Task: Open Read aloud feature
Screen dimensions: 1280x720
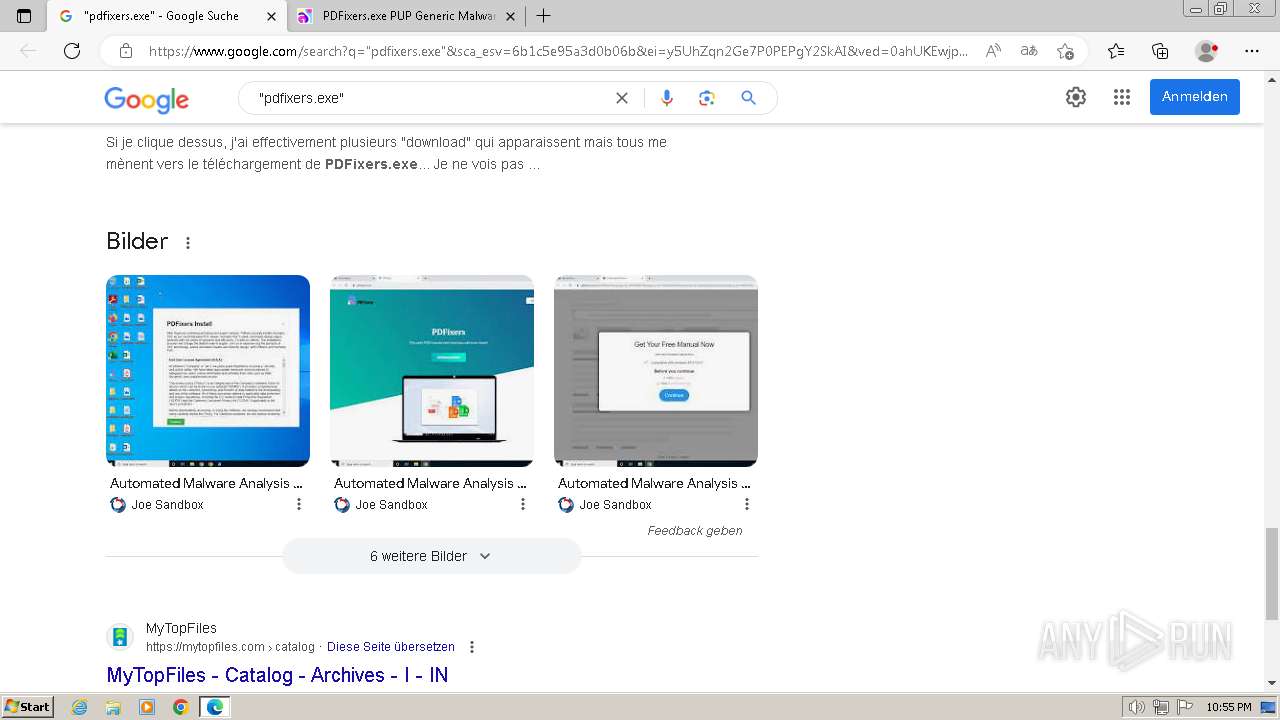Action: tap(993, 51)
